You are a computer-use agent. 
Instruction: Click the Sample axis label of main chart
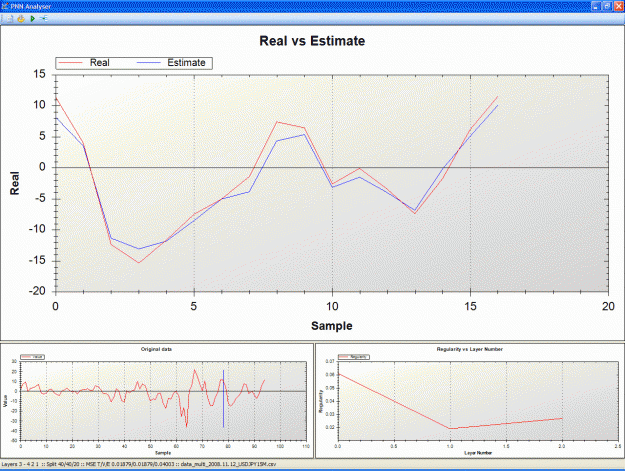tap(332, 326)
